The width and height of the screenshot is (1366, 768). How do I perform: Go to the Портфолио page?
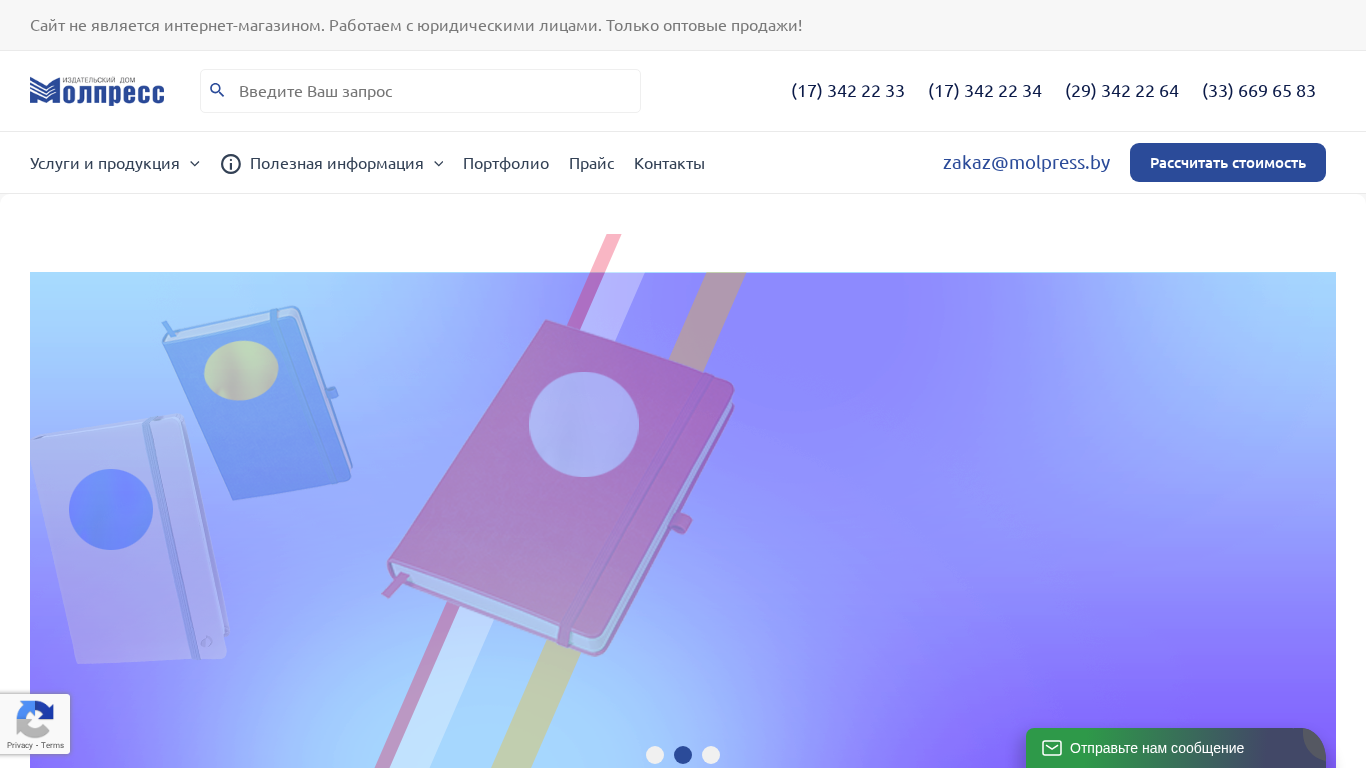point(506,163)
